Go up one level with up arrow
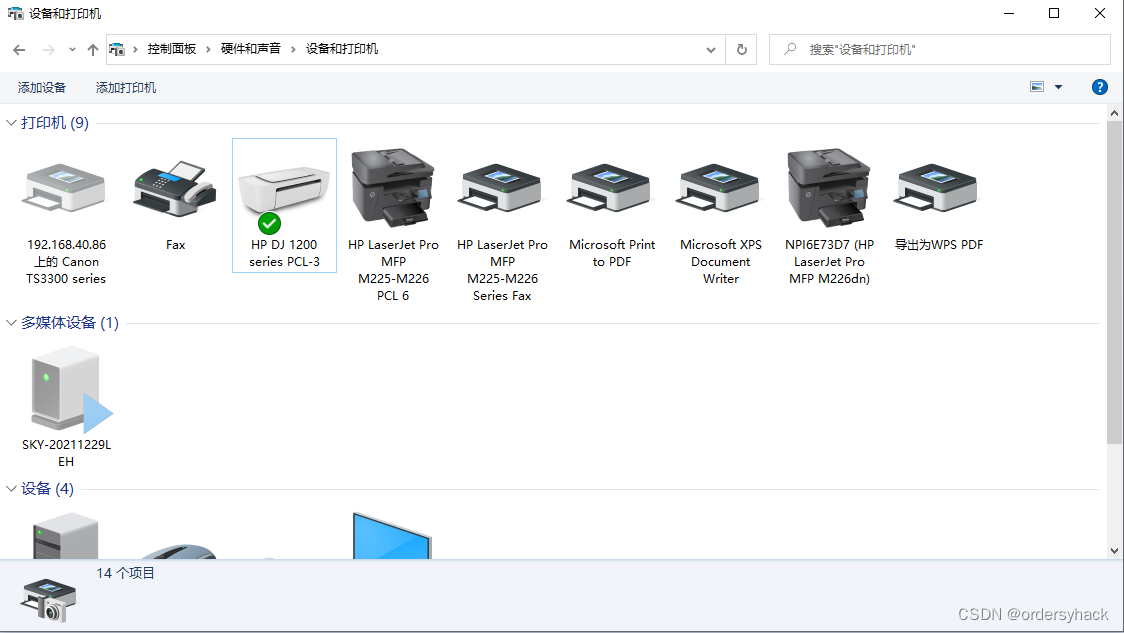 92,49
